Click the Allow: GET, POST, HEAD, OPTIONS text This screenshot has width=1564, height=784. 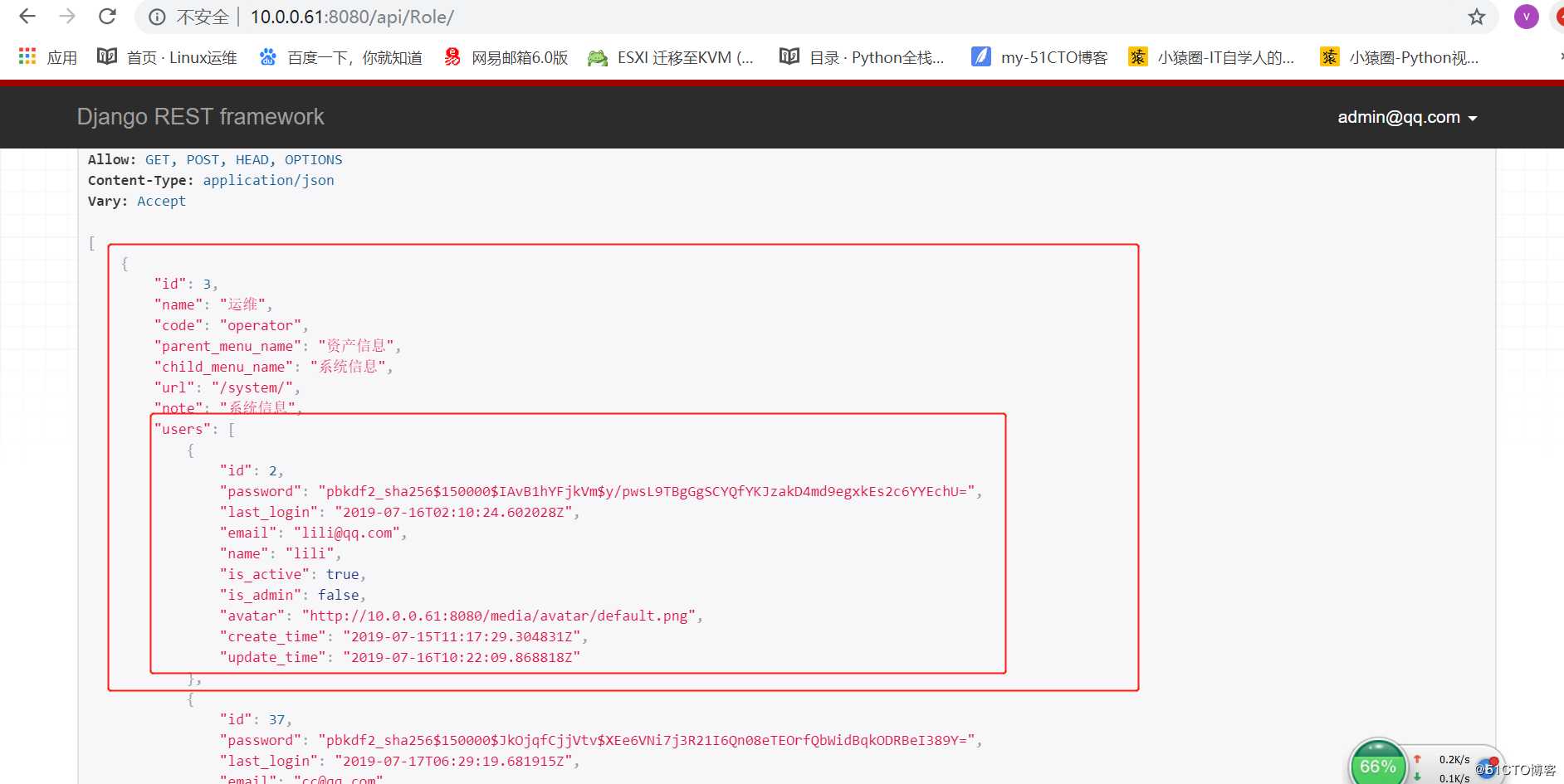[x=215, y=159]
